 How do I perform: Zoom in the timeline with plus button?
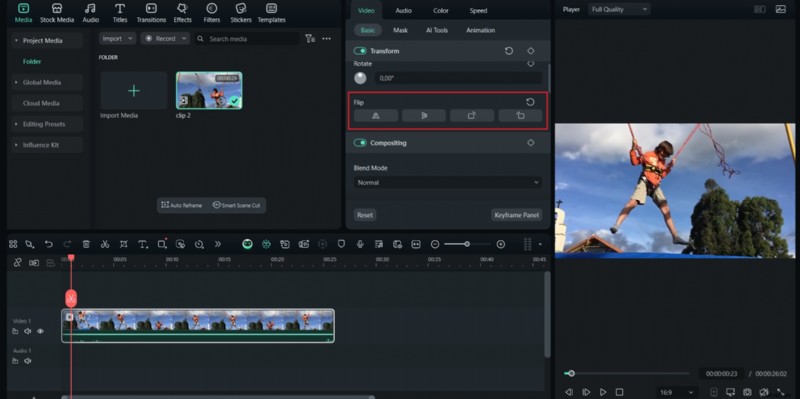coord(501,244)
